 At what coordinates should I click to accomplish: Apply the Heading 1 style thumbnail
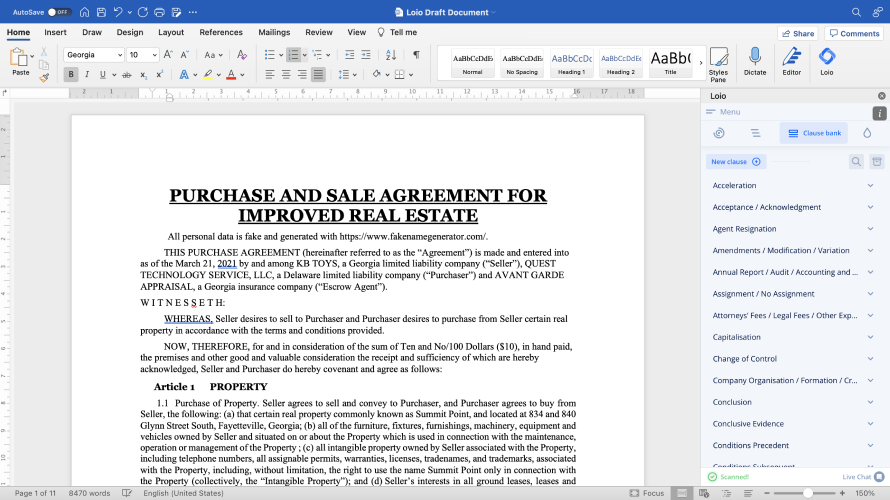click(x=571, y=62)
